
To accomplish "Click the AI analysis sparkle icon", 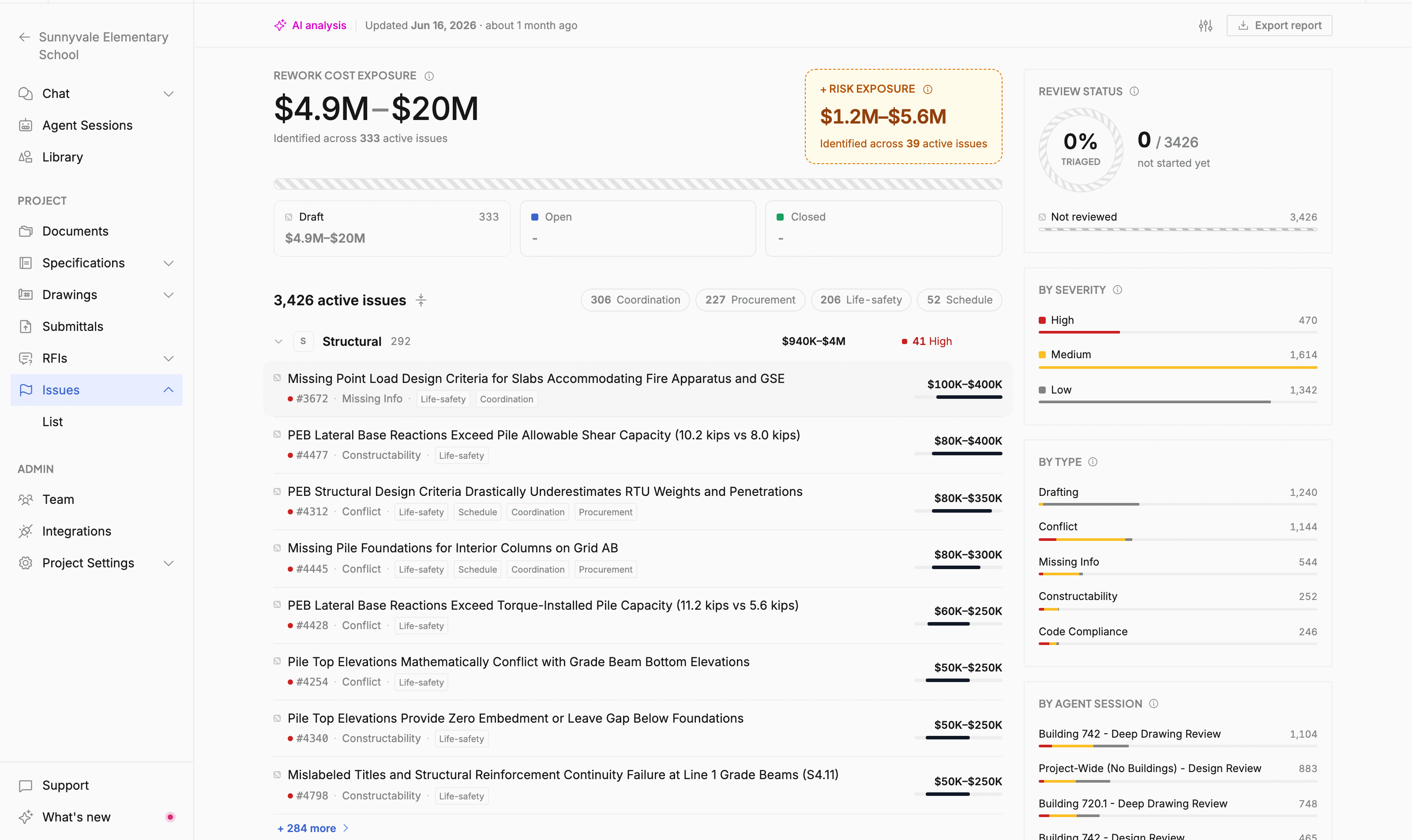I will pyautogui.click(x=280, y=25).
